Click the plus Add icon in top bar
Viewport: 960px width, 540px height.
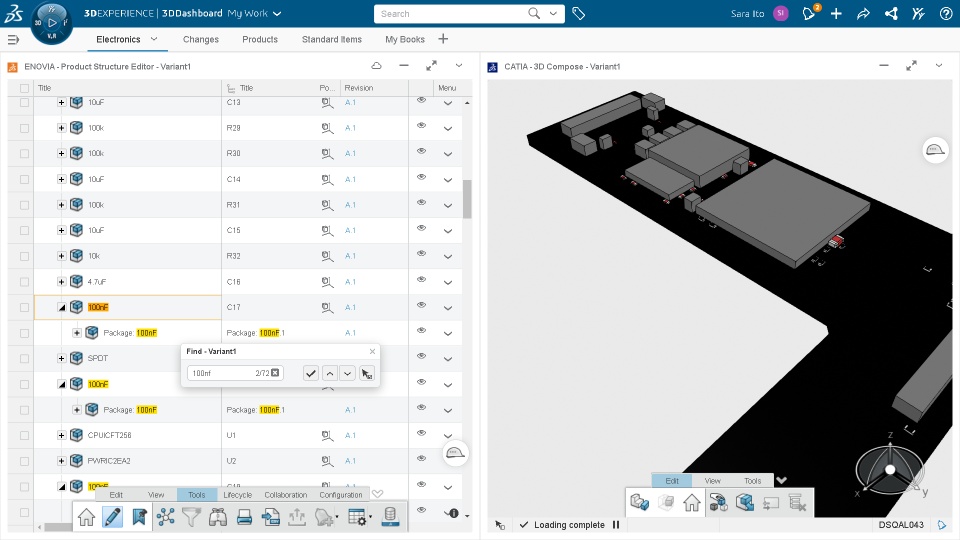click(x=836, y=13)
